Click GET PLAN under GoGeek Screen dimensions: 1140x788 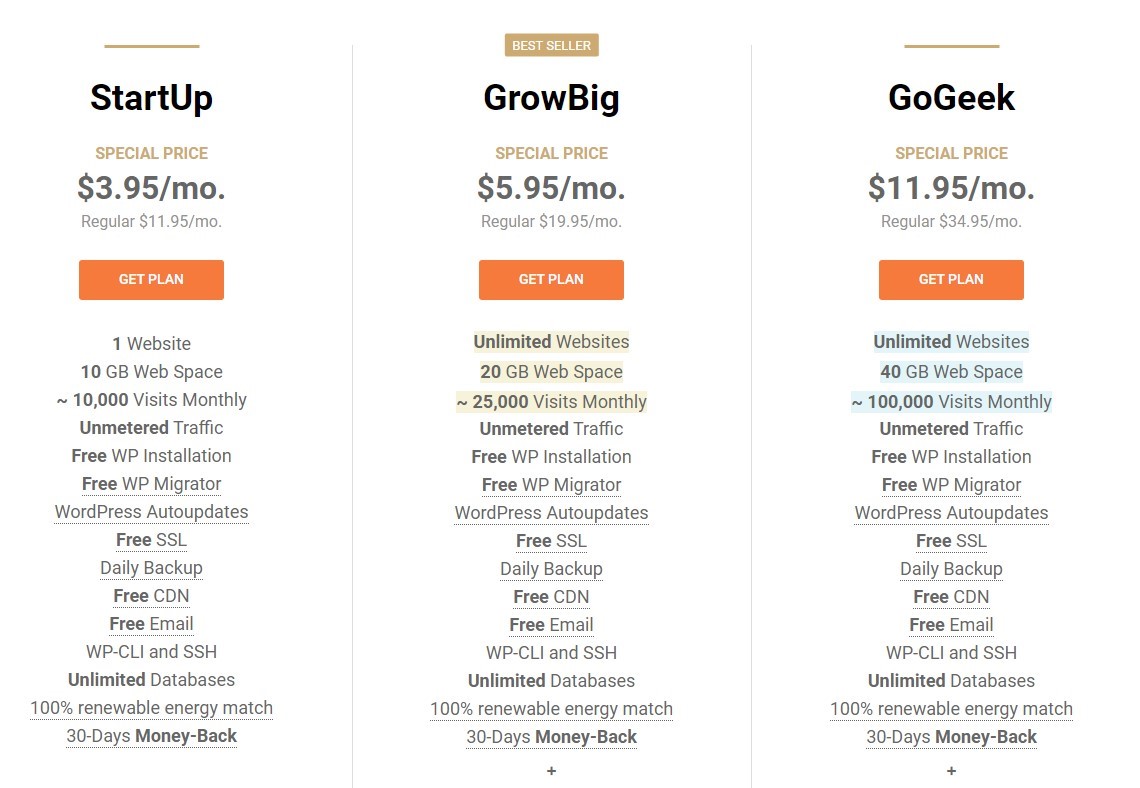click(x=951, y=280)
